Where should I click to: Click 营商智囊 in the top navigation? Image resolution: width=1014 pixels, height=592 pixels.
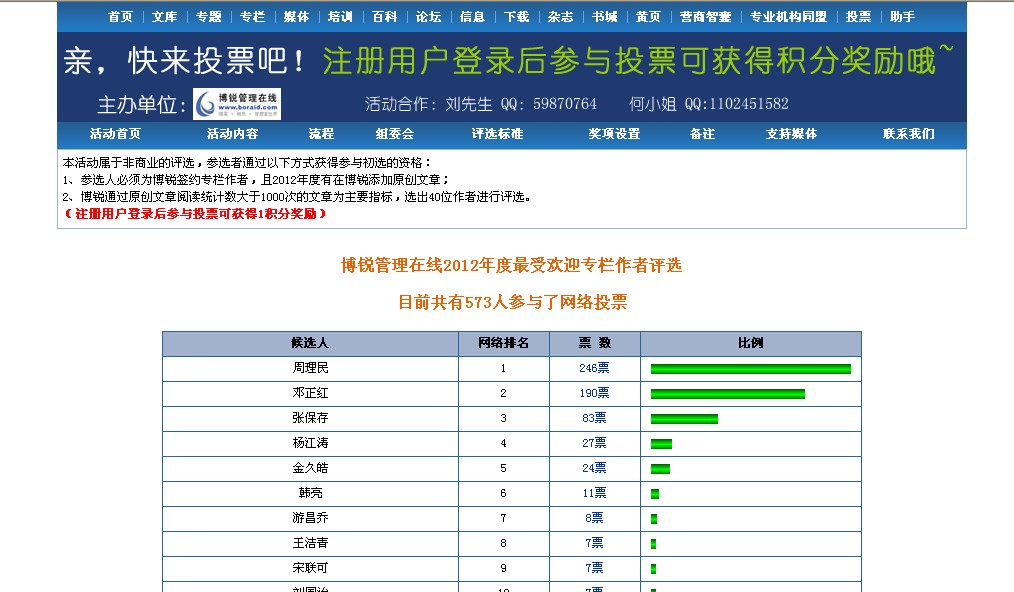705,17
